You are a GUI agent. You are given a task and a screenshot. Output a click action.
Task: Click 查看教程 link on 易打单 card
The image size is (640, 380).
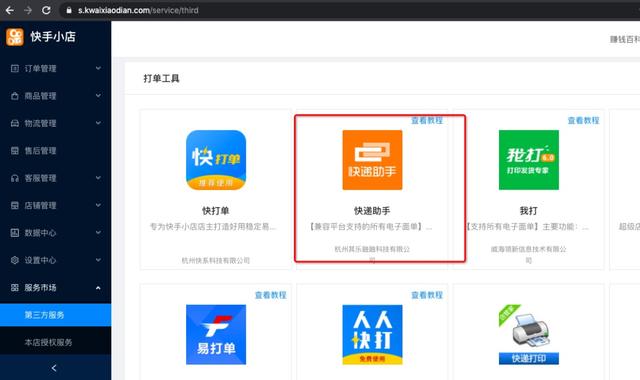270,295
